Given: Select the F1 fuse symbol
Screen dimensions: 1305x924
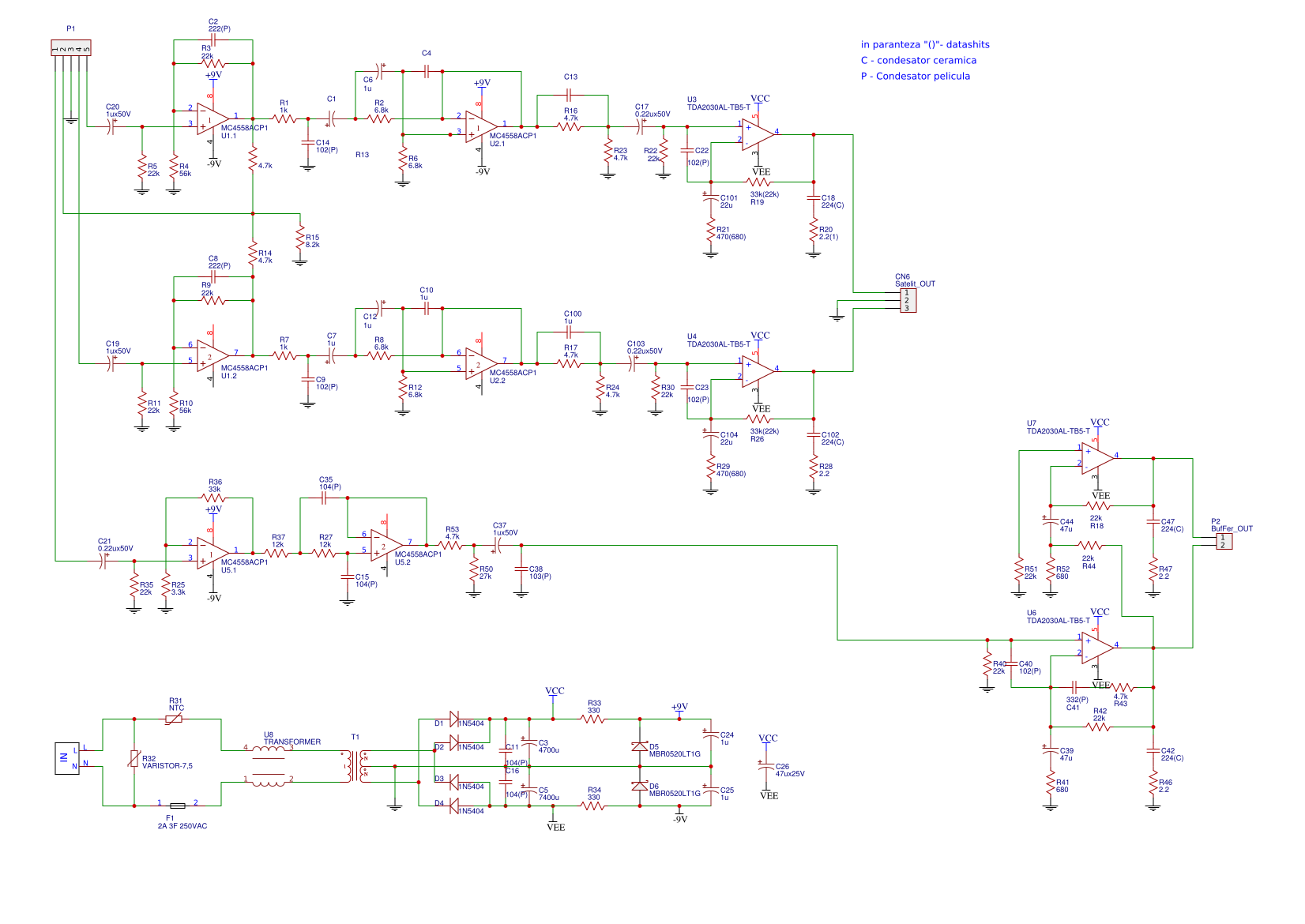Looking at the screenshot, I should click(x=178, y=806).
